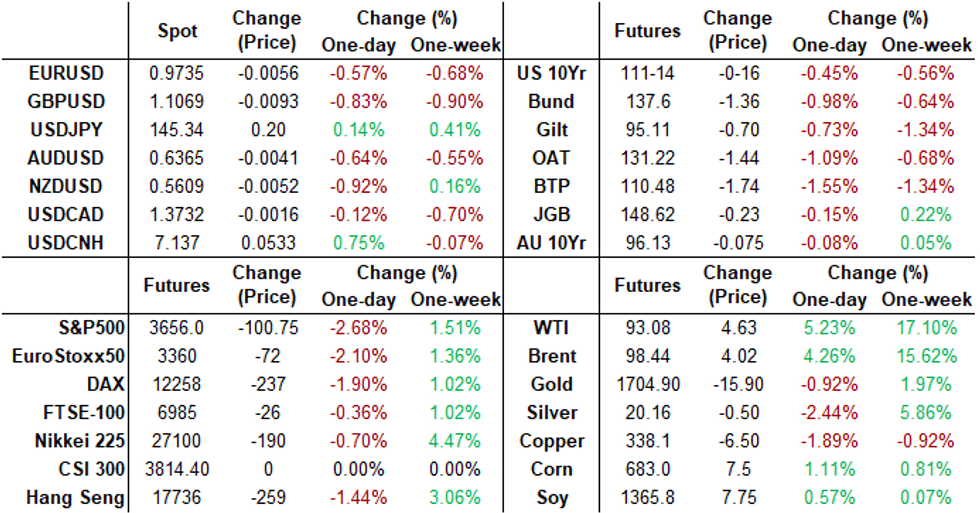Select the Spot column header
The height and width of the screenshot is (513, 980).
(x=178, y=31)
